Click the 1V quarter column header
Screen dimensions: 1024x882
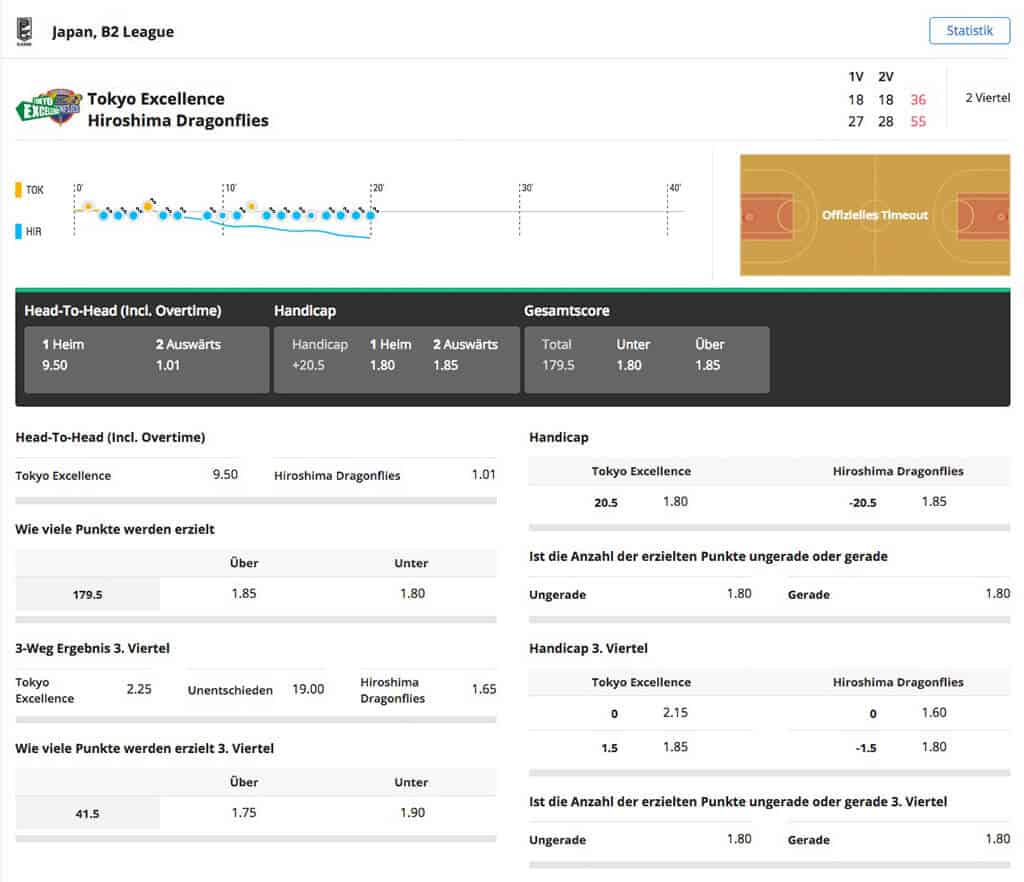[856, 77]
